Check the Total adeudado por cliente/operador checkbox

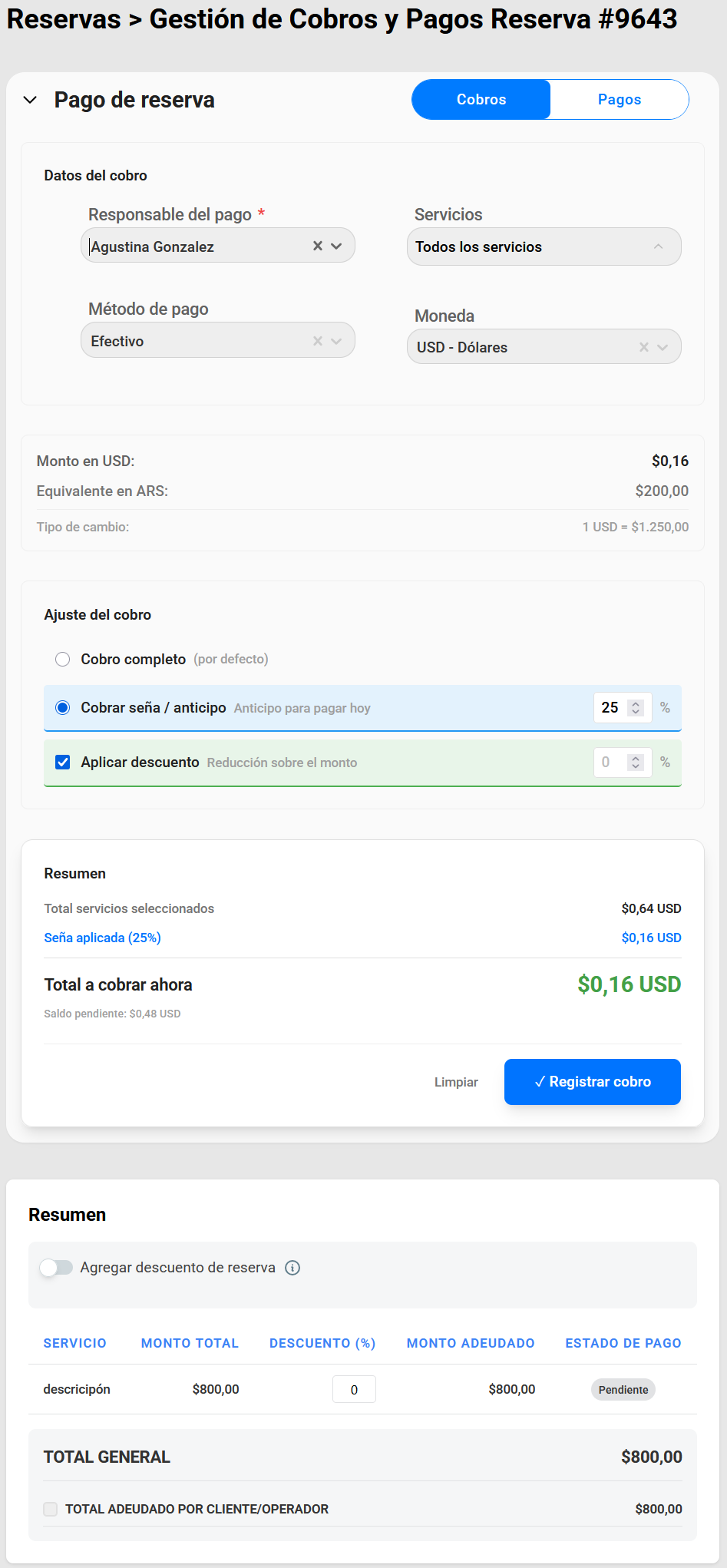click(51, 1509)
